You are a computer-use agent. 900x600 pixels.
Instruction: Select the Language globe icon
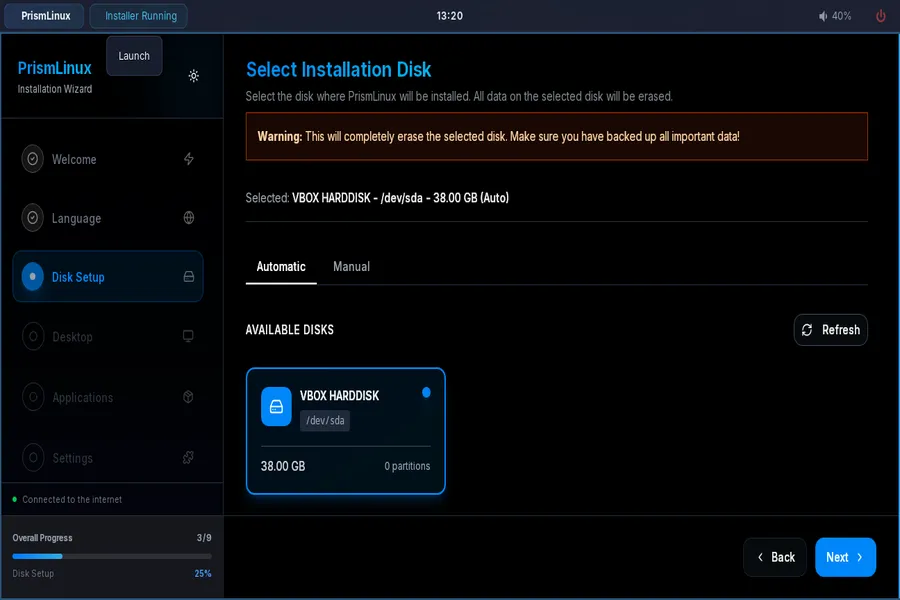coord(188,218)
